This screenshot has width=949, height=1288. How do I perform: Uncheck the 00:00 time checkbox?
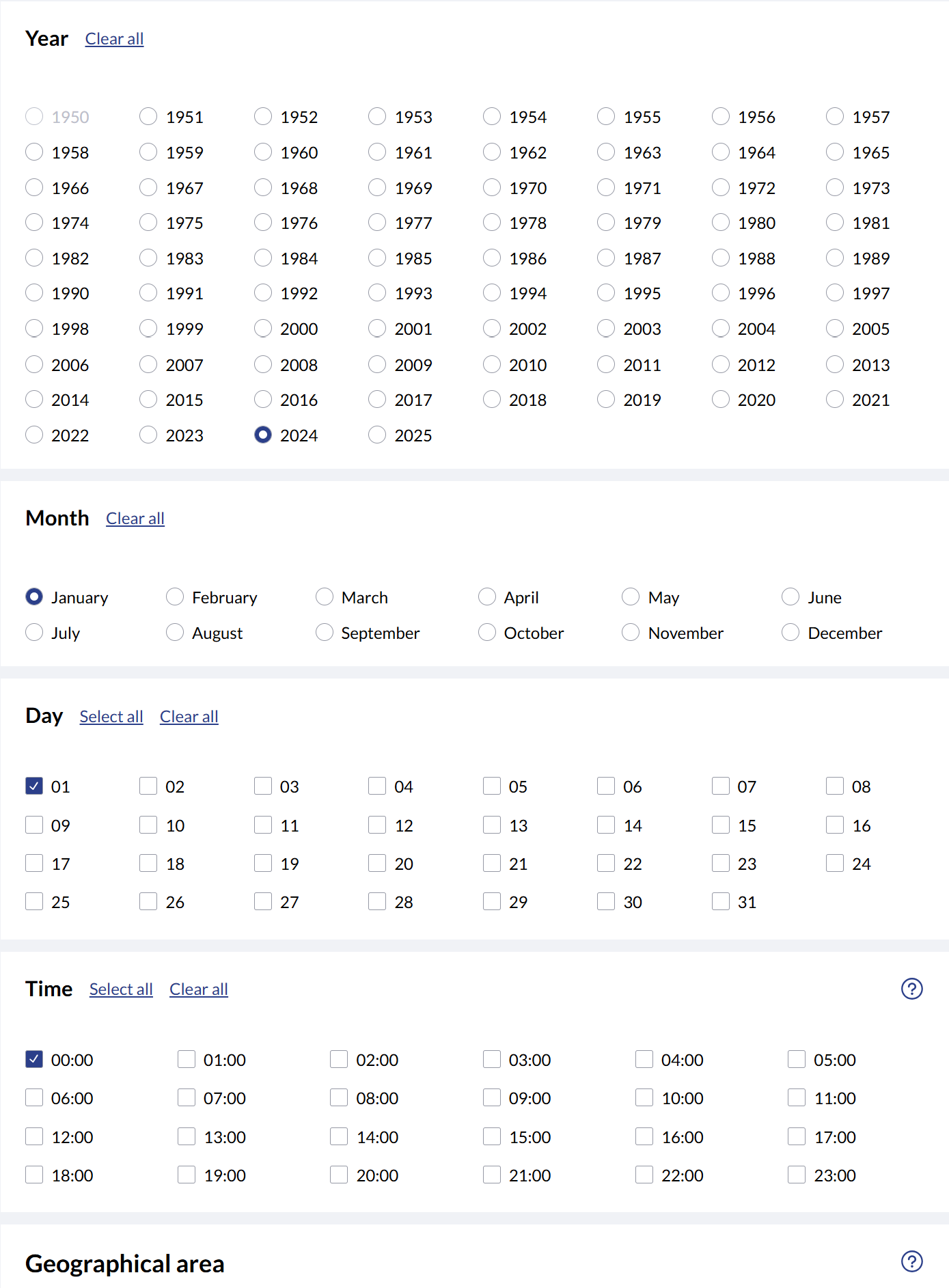pos(34,1060)
